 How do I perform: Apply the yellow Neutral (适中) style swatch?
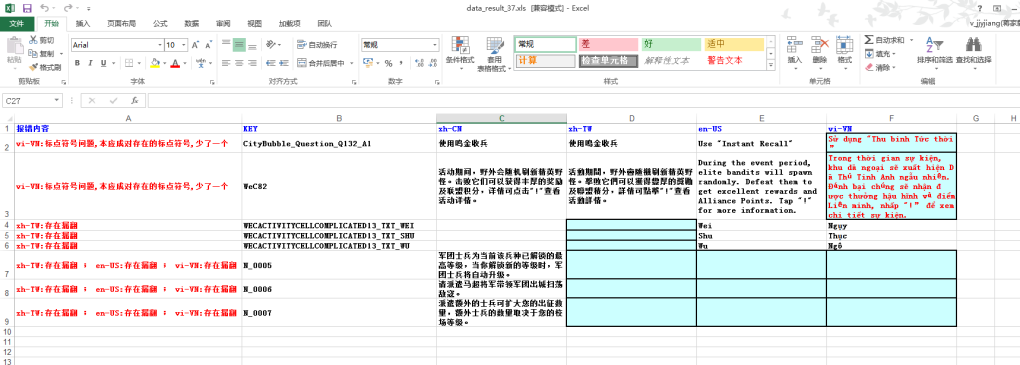pos(734,44)
